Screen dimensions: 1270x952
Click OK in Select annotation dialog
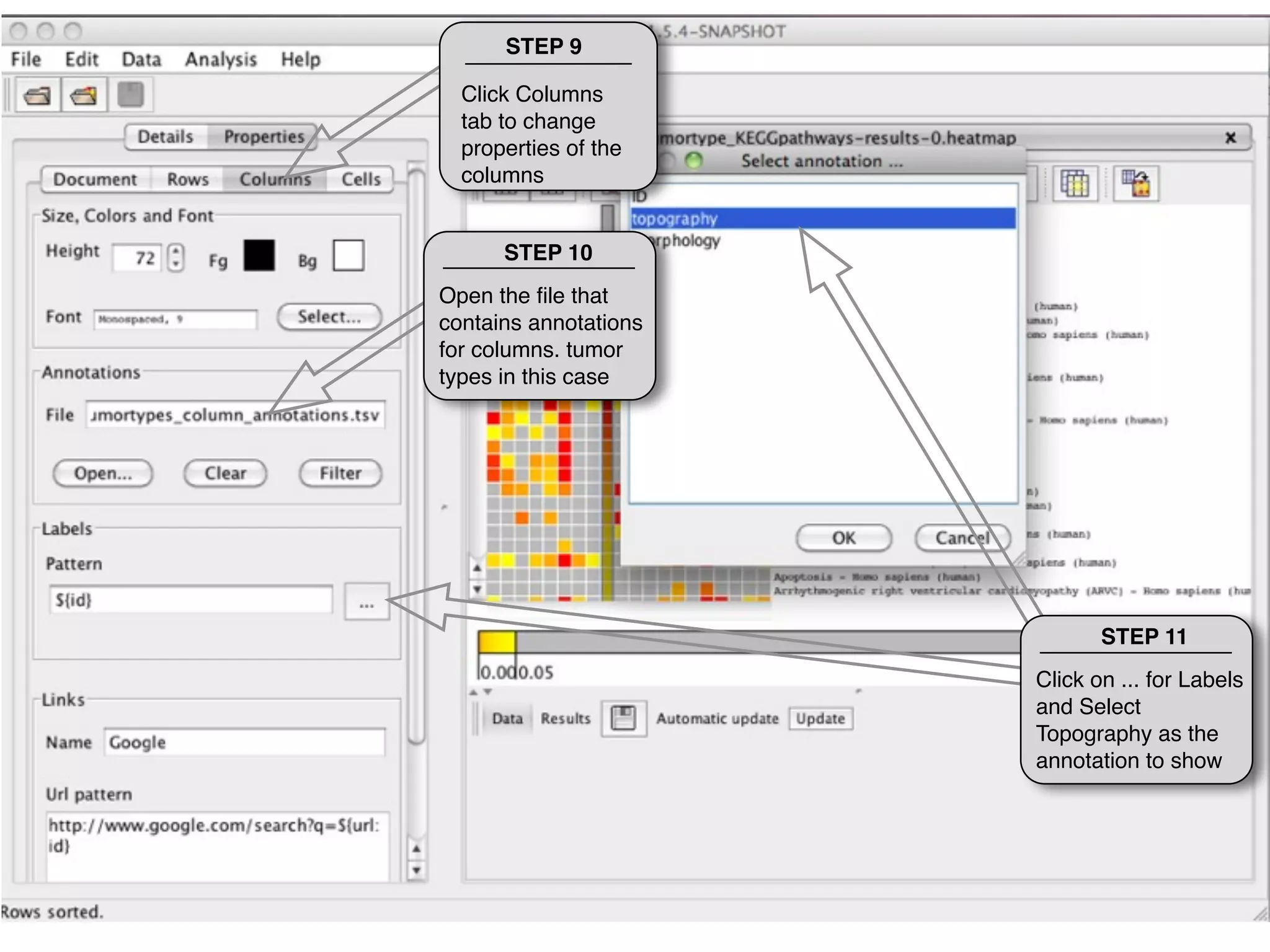tap(844, 538)
